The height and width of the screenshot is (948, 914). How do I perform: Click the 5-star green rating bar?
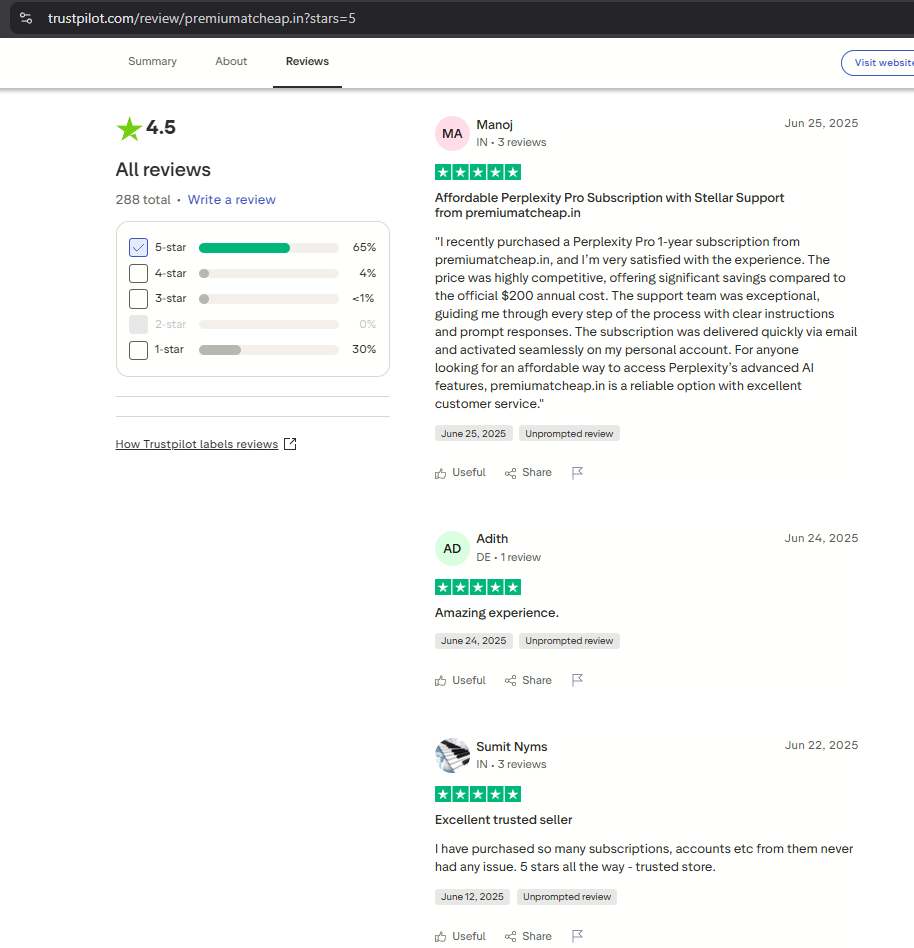pos(245,247)
